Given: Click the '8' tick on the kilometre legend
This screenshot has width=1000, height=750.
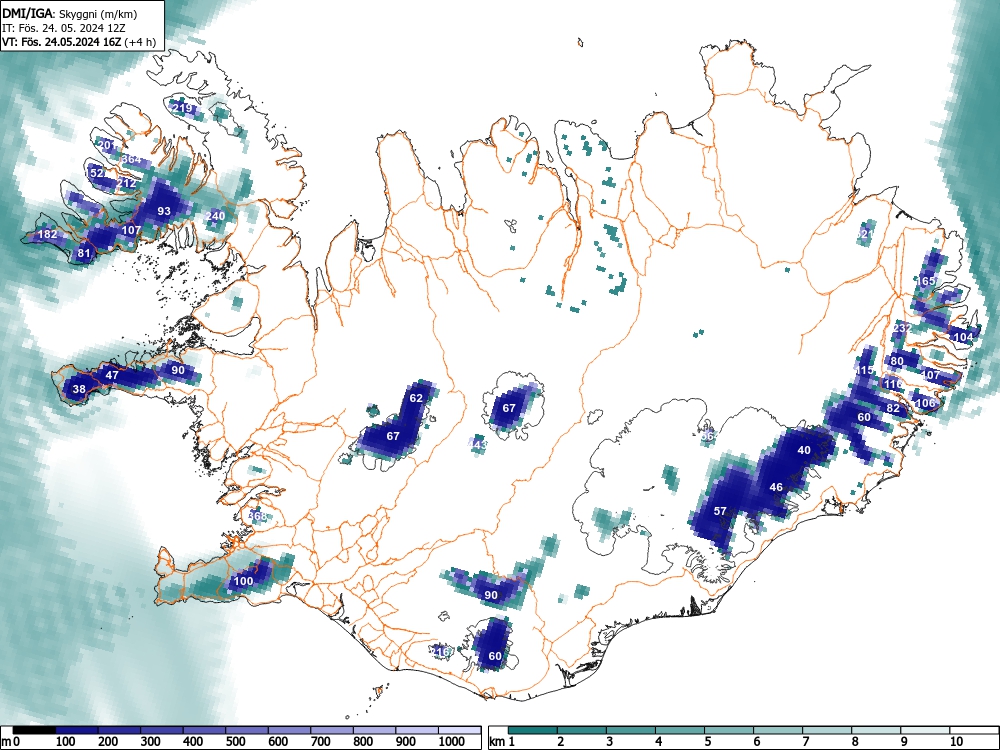Looking at the screenshot, I should tap(855, 742).
